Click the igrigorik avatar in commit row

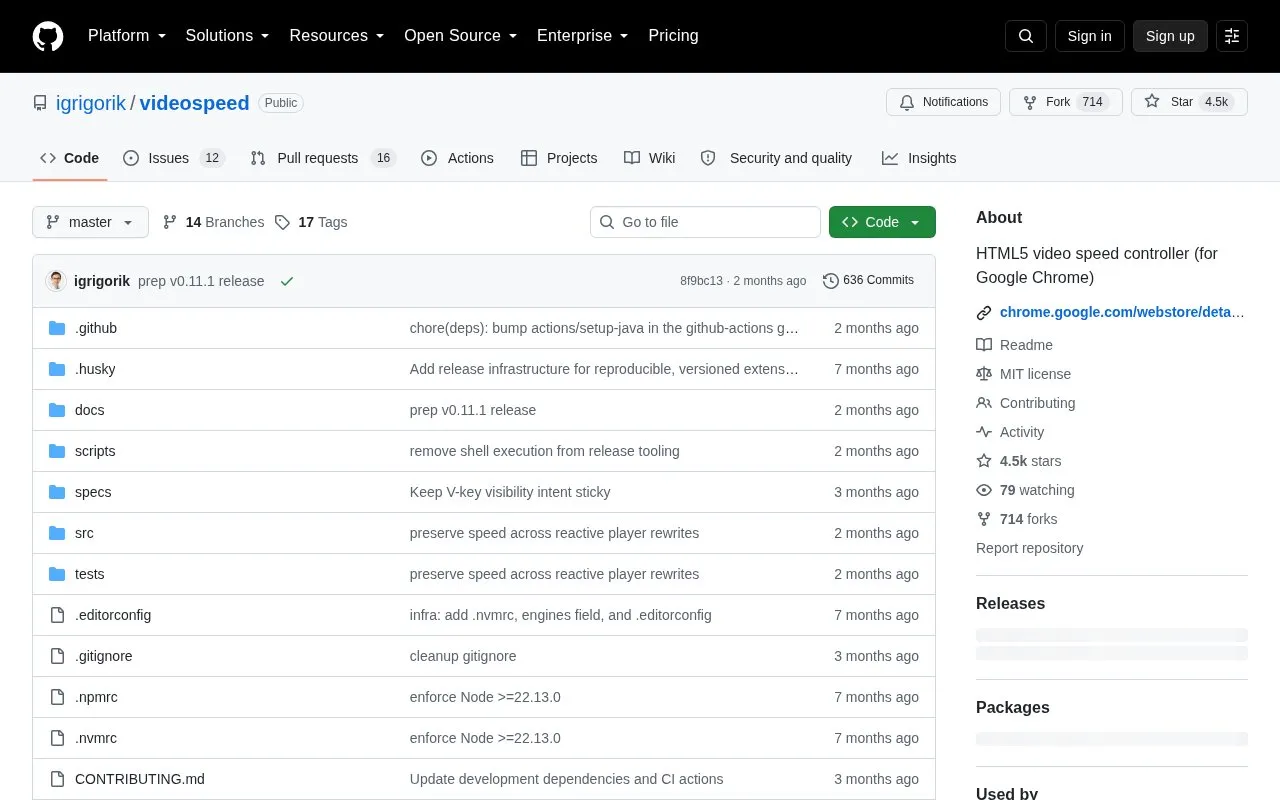56,281
